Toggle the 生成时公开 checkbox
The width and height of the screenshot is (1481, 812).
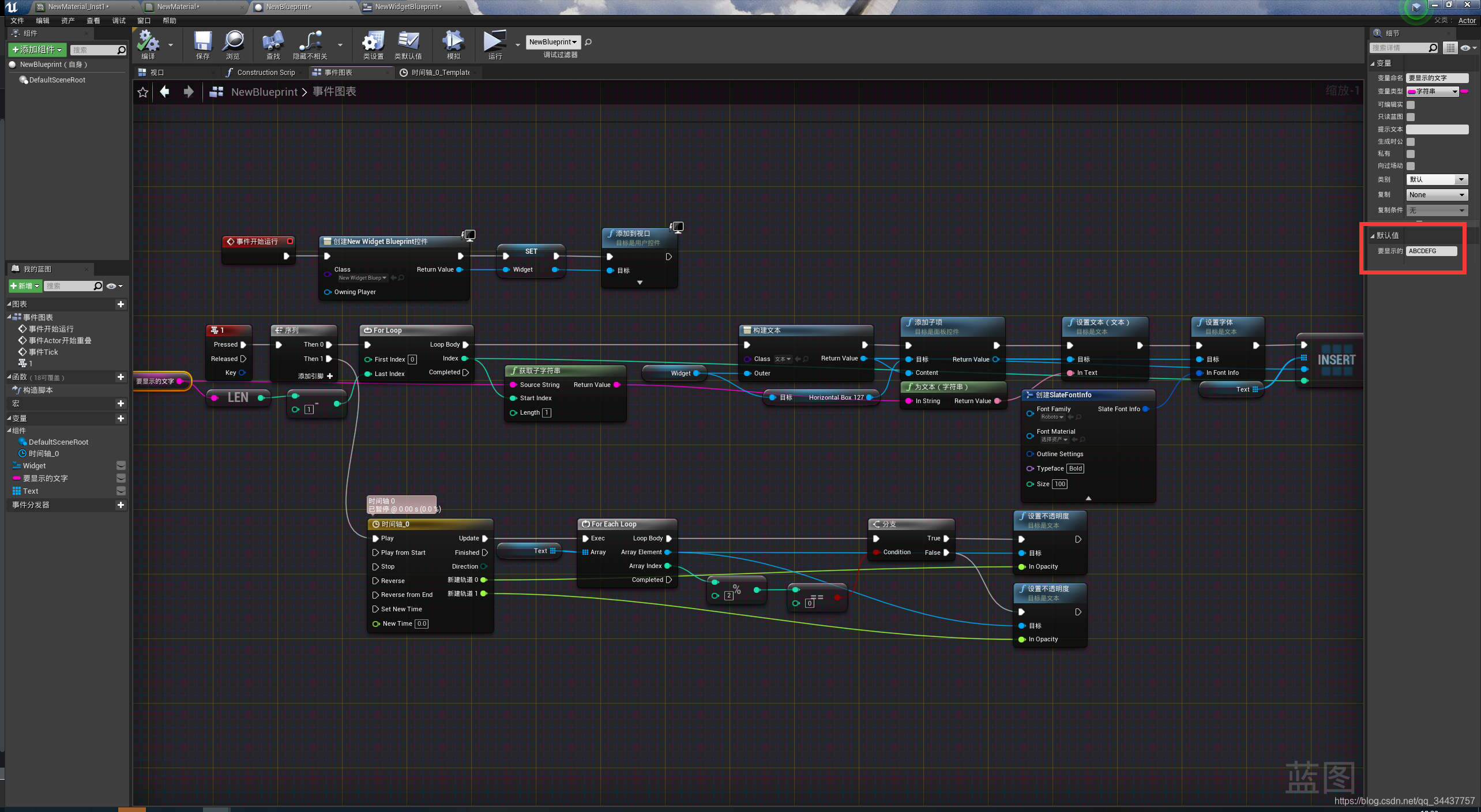pyautogui.click(x=1411, y=142)
